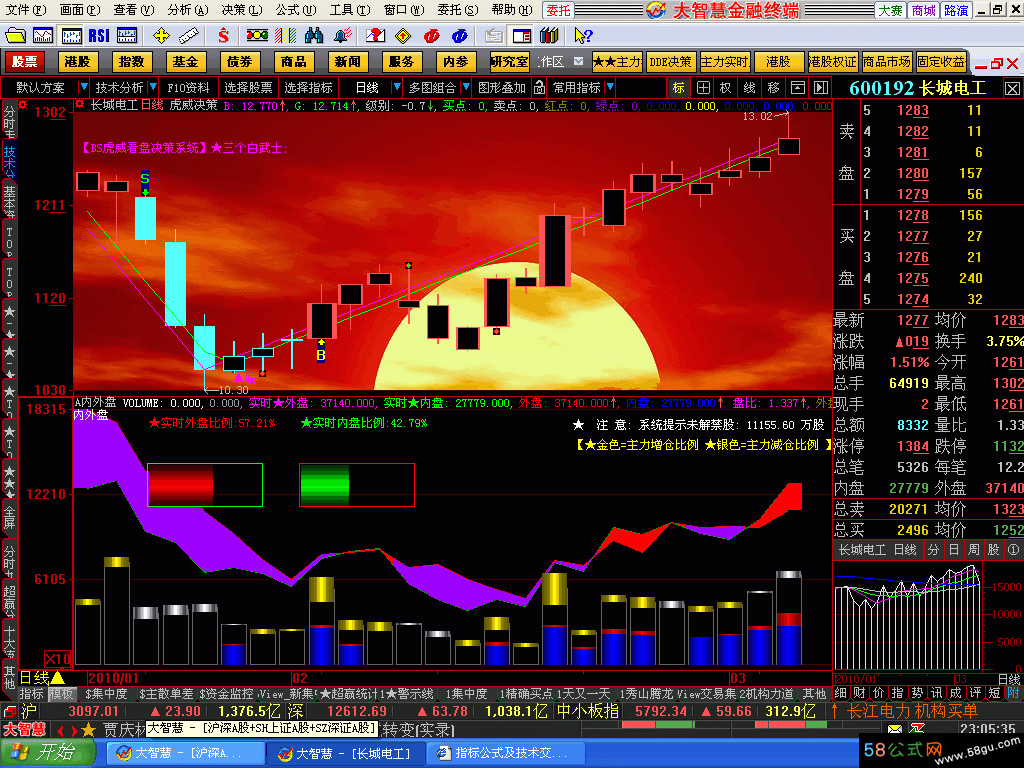Click the X10 volume scale marker

pyautogui.click(x=58, y=658)
